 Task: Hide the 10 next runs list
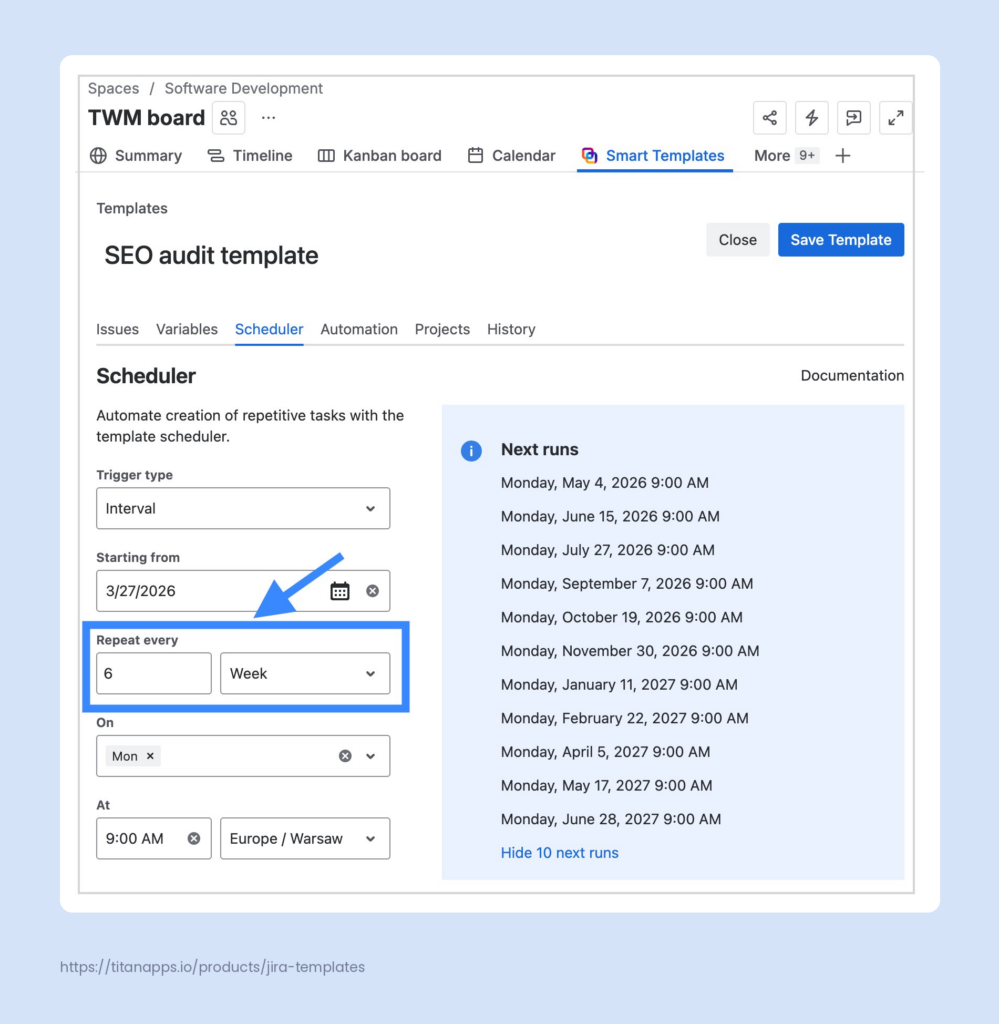pos(559,852)
